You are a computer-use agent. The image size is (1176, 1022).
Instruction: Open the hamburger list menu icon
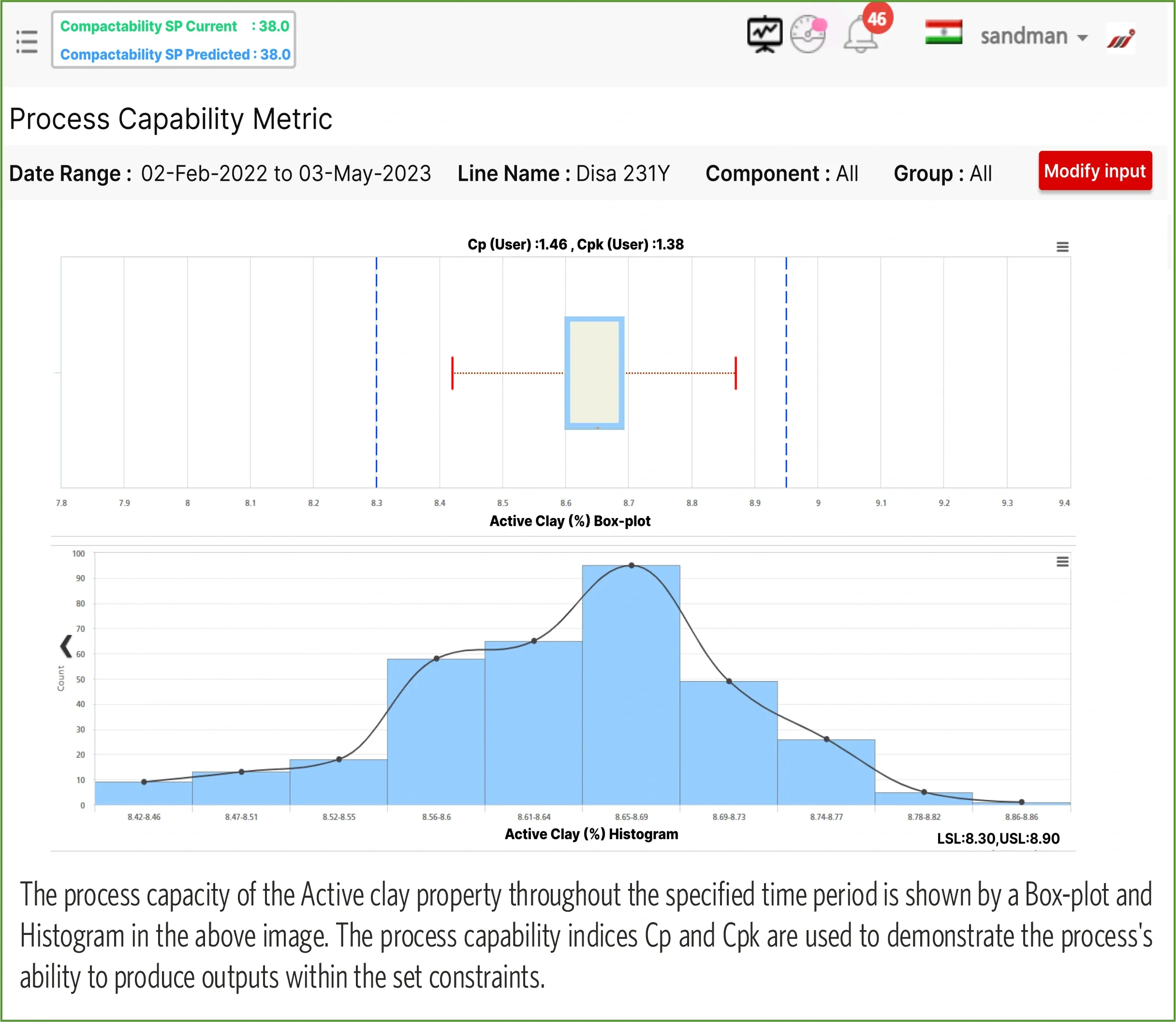pyautogui.click(x=27, y=42)
